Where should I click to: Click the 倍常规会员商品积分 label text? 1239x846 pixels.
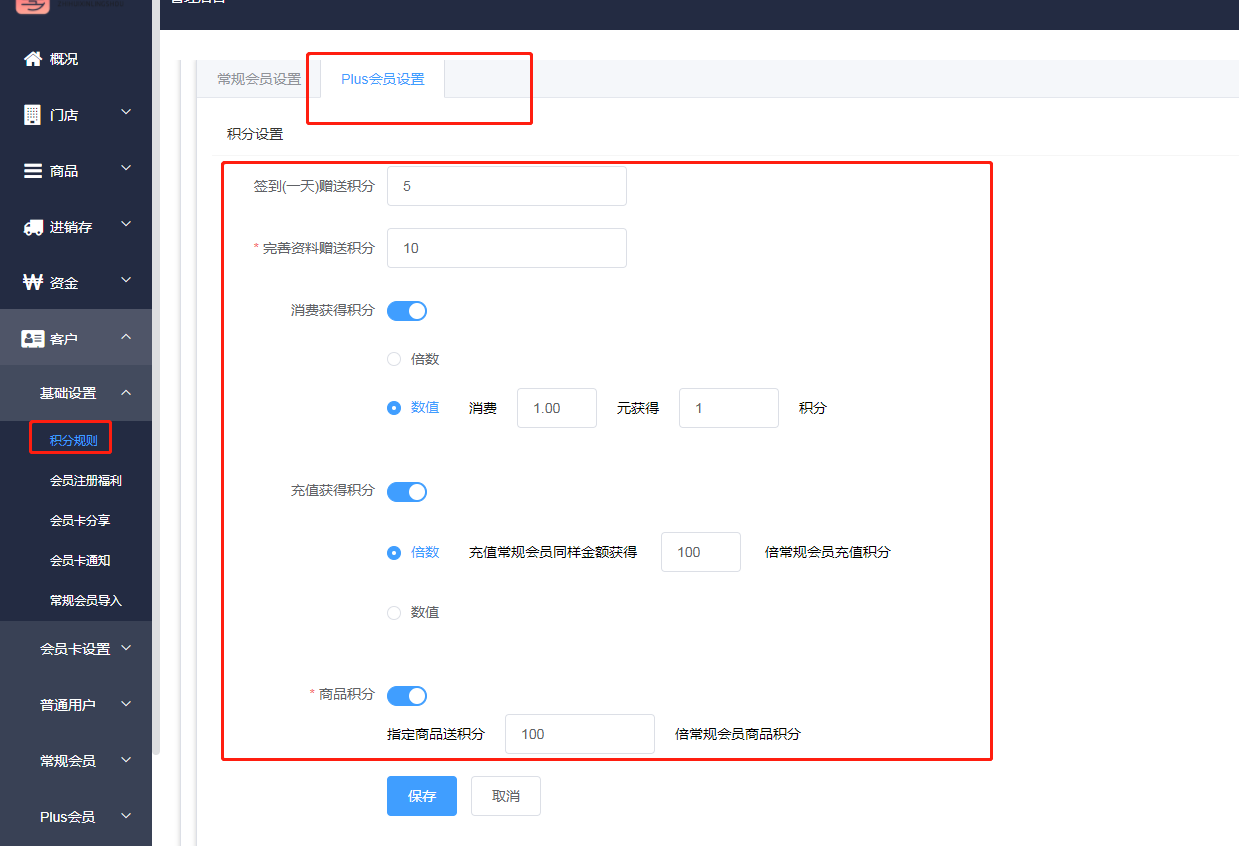point(738,734)
